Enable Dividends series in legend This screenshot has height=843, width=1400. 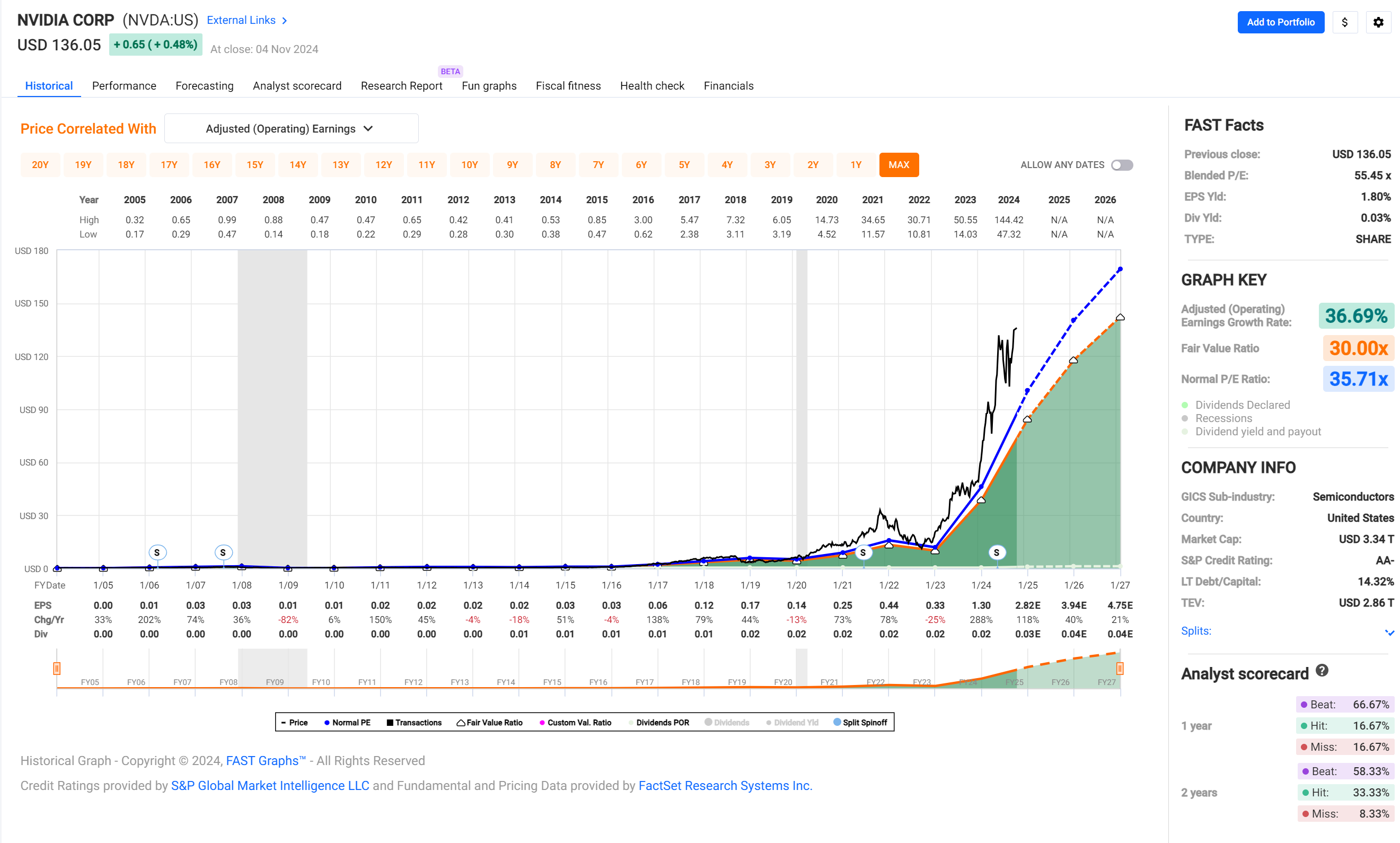[x=726, y=723]
